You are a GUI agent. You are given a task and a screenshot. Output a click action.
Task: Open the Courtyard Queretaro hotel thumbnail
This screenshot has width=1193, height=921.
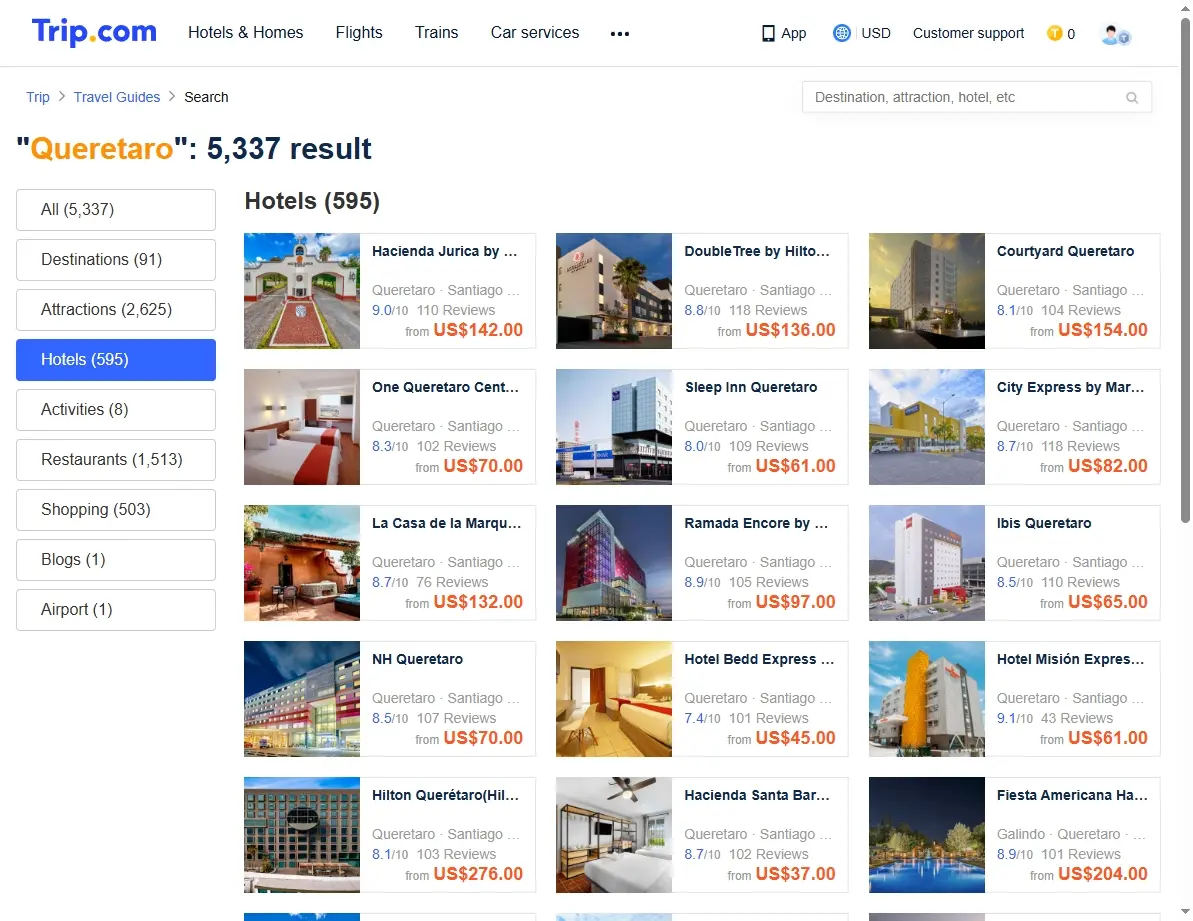click(927, 291)
